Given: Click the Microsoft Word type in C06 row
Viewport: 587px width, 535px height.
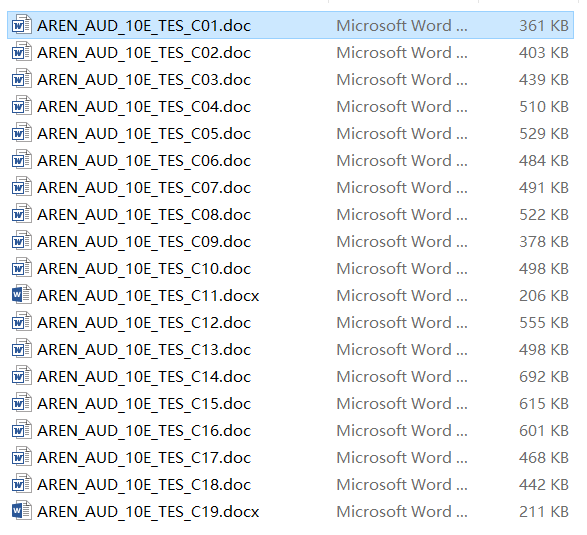Looking at the screenshot, I should point(402,161).
